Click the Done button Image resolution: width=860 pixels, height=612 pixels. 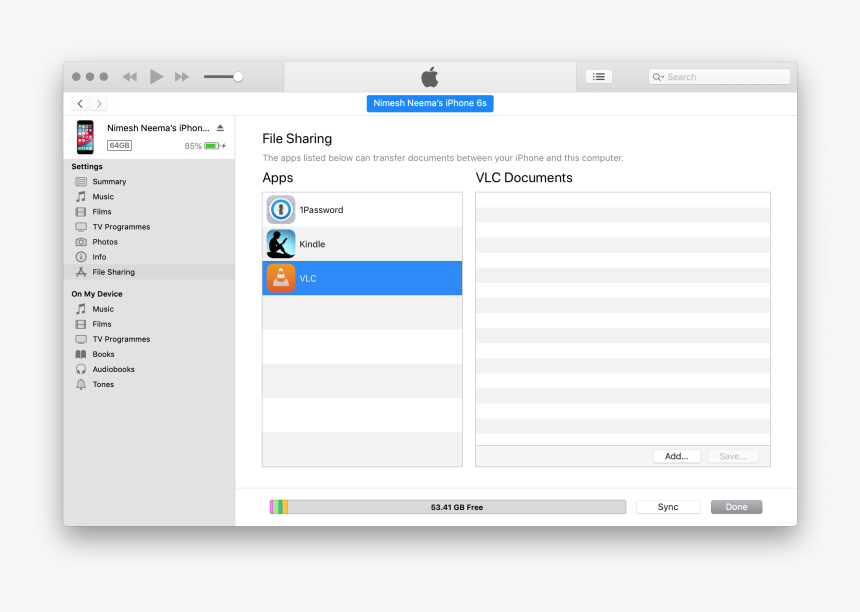pyautogui.click(x=736, y=507)
